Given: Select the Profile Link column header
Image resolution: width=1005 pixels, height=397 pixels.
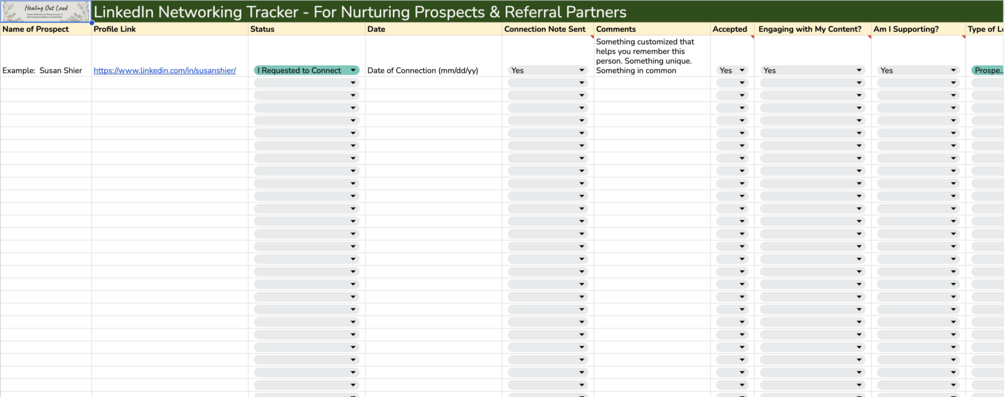Looking at the screenshot, I should pos(170,29).
